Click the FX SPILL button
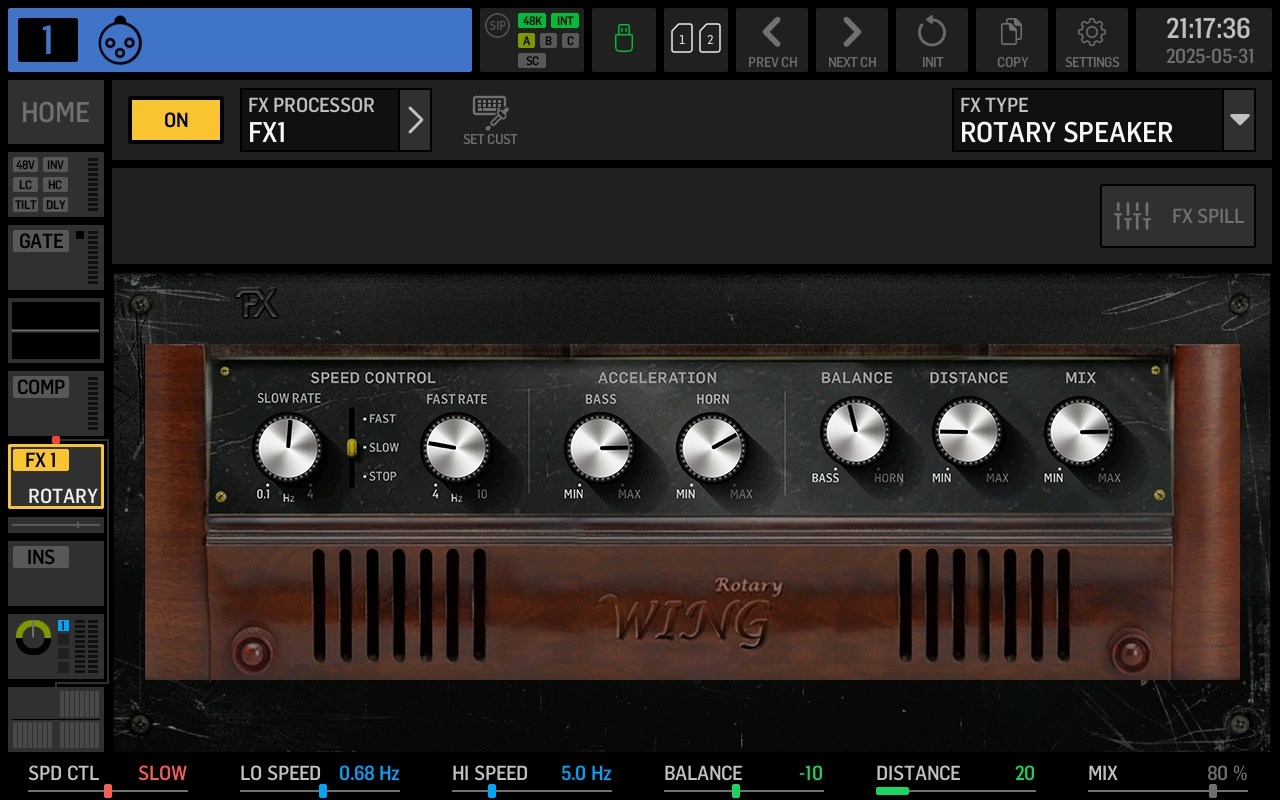This screenshot has height=800, width=1280. coord(1178,216)
